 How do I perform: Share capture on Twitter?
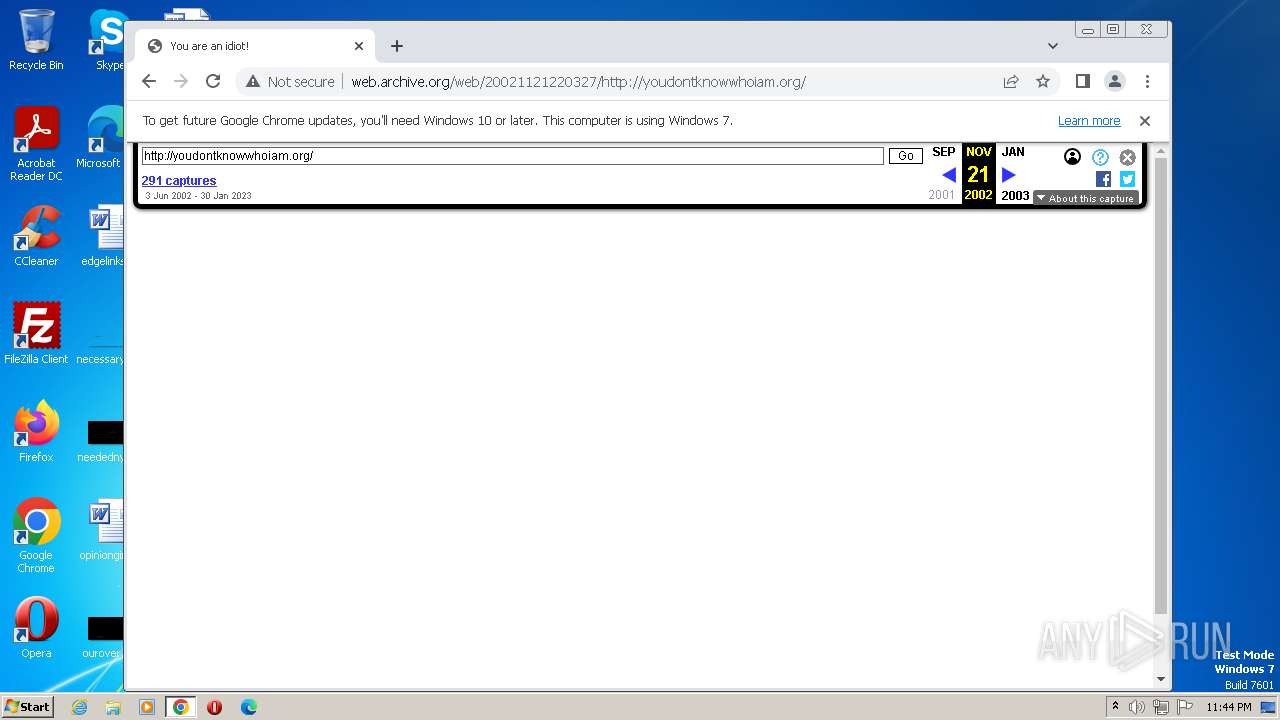coord(1127,179)
